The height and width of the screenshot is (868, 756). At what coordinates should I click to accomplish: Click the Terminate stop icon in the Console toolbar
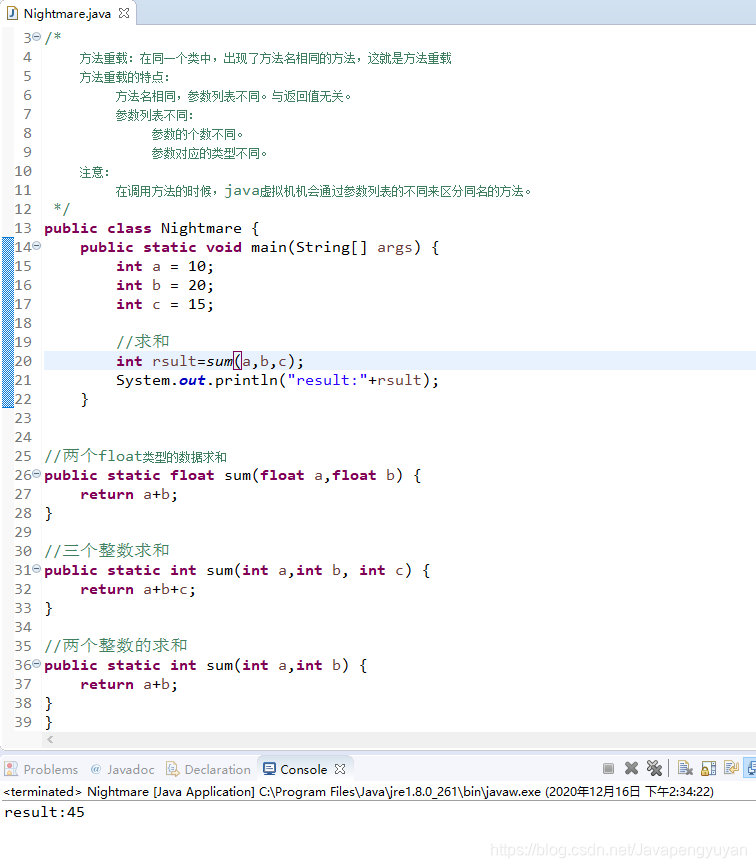pos(608,768)
